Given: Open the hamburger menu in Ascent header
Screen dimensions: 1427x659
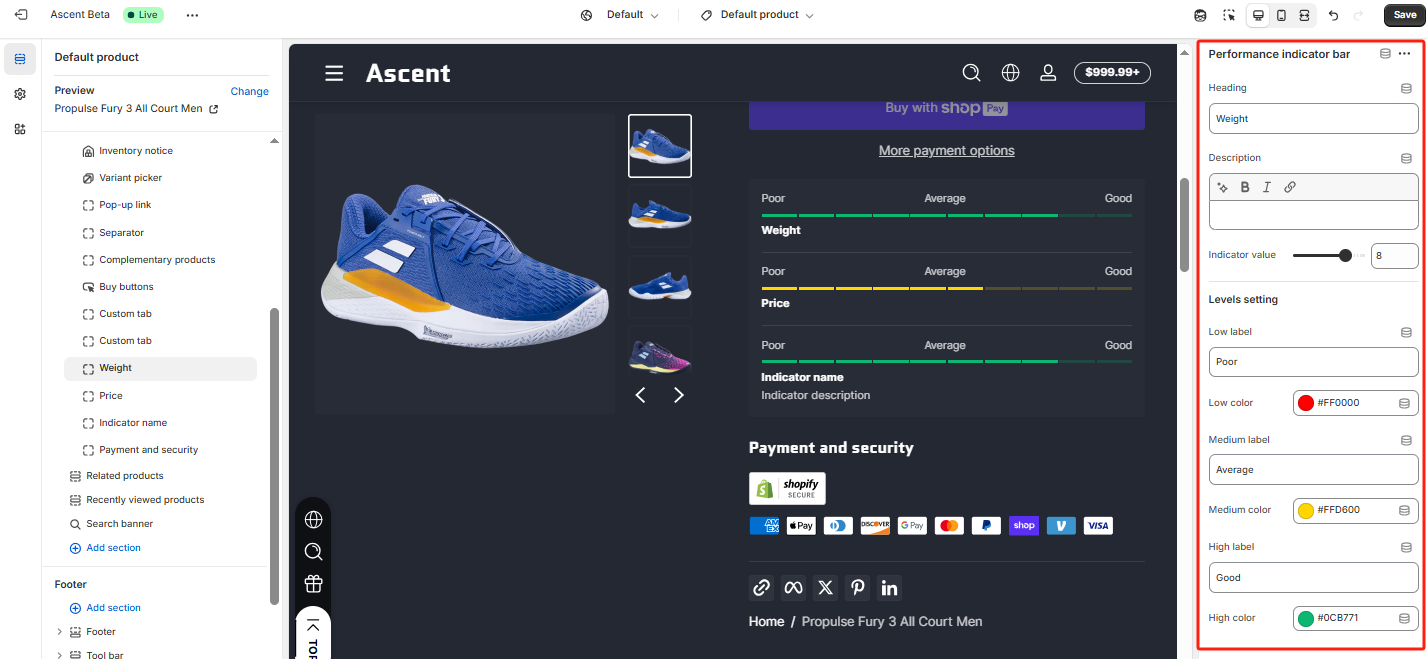Looking at the screenshot, I should pyautogui.click(x=334, y=73).
